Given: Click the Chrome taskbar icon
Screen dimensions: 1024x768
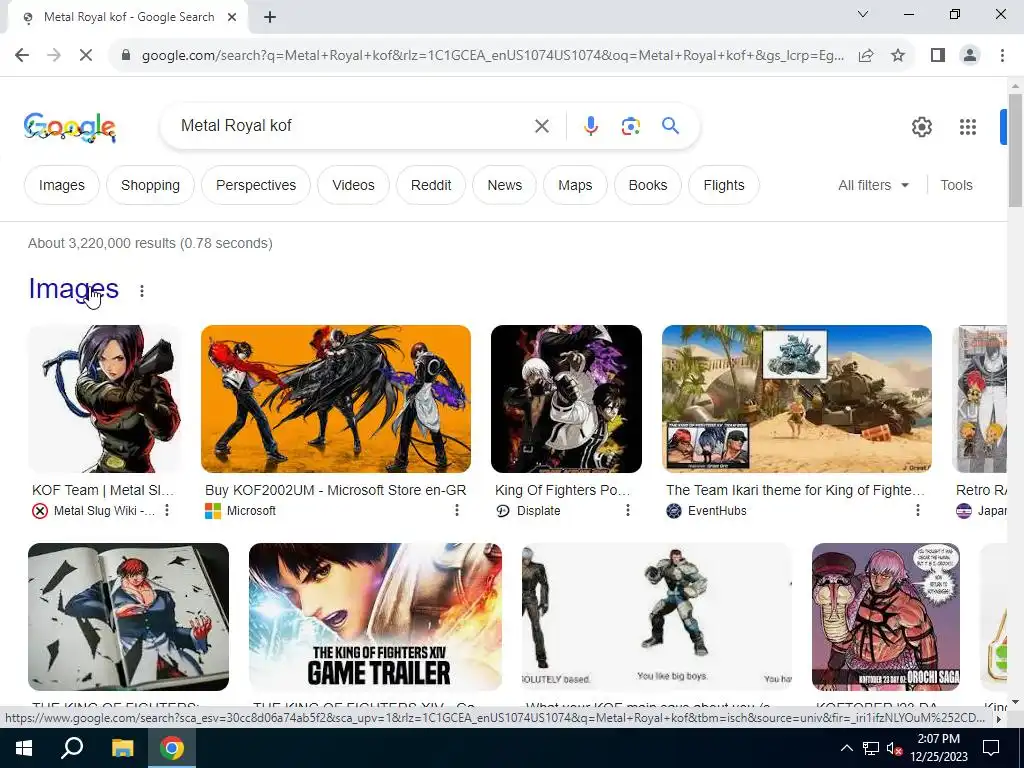Looking at the screenshot, I should 172,748.
